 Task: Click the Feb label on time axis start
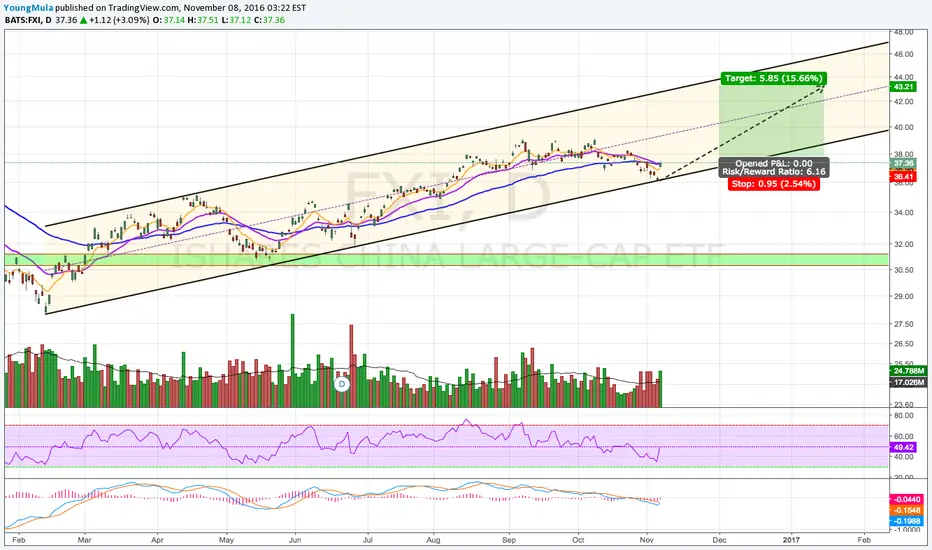click(18, 540)
